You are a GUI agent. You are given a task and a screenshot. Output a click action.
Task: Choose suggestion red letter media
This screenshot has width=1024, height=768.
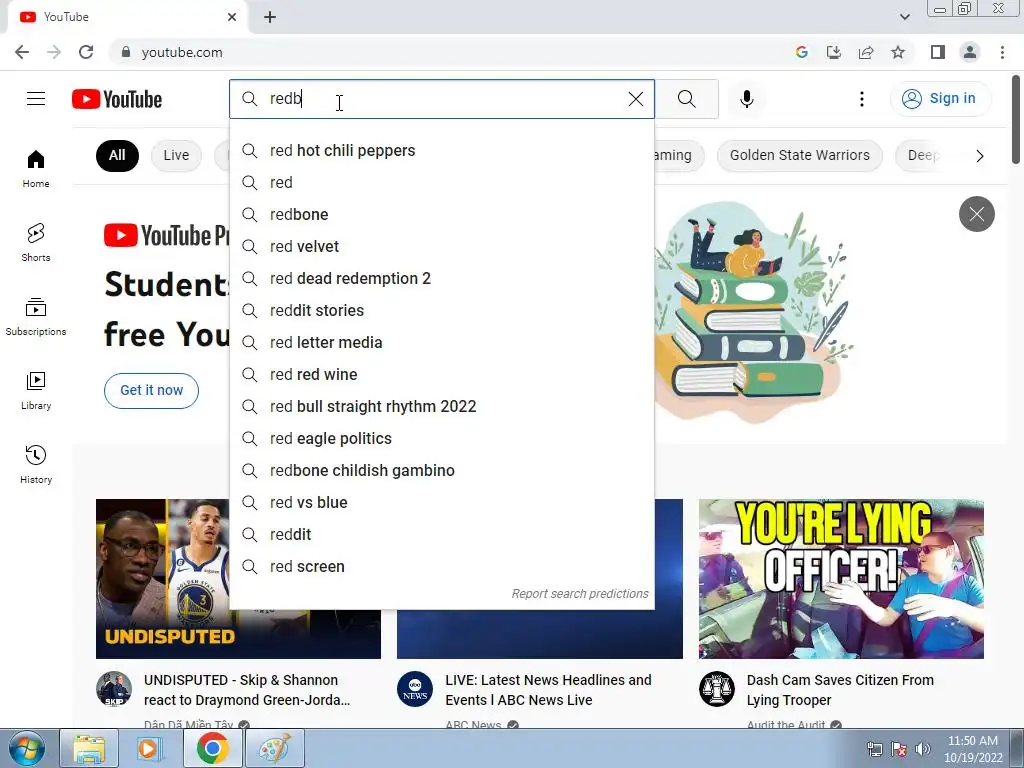coord(442,342)
